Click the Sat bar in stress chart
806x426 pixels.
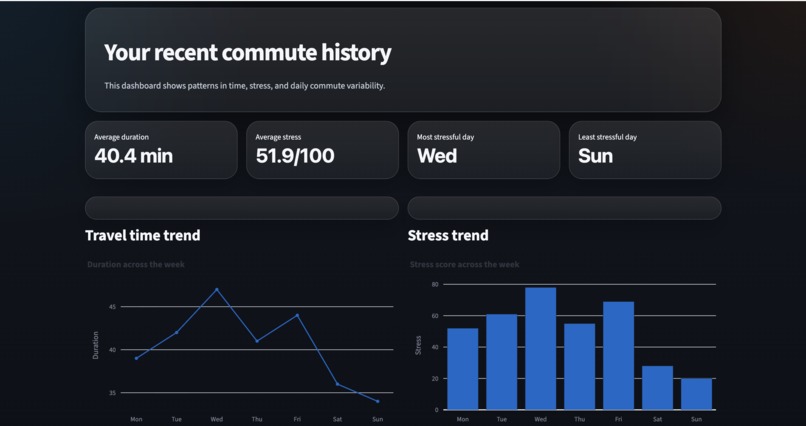coord(657,387)
